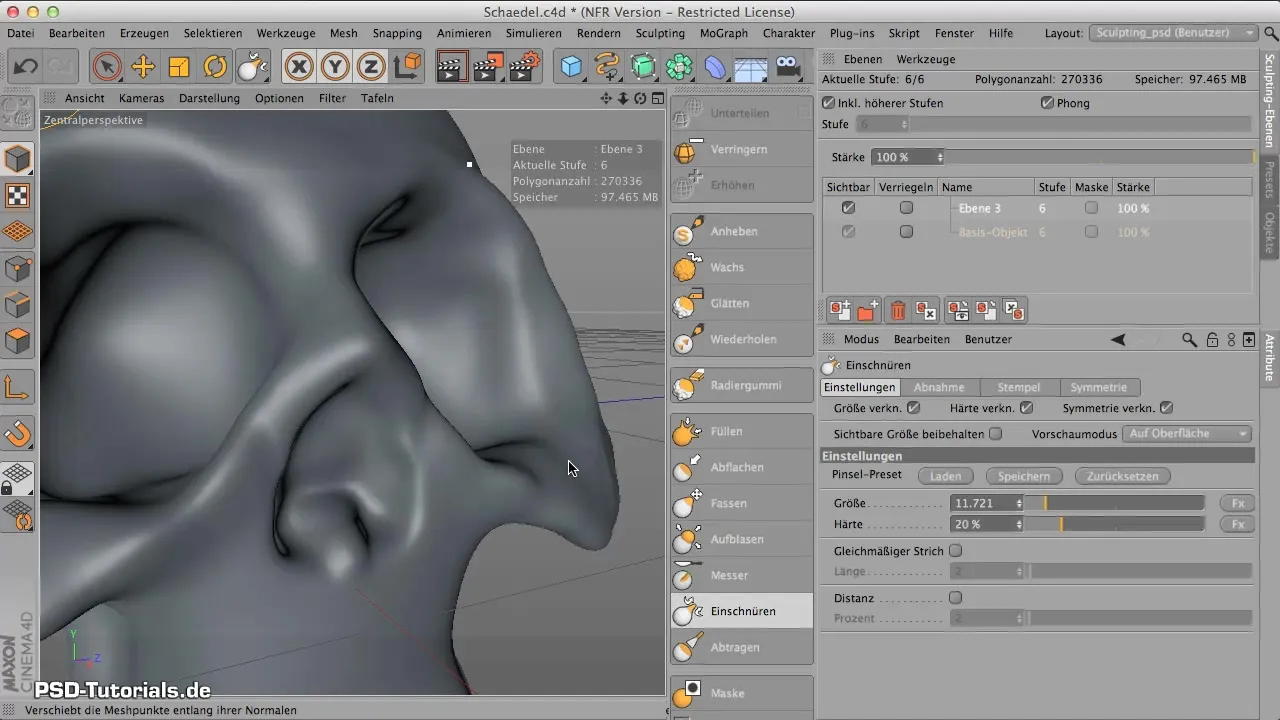
Task: Click Verringern to decrease subdivision
Action: pos(742,149)
